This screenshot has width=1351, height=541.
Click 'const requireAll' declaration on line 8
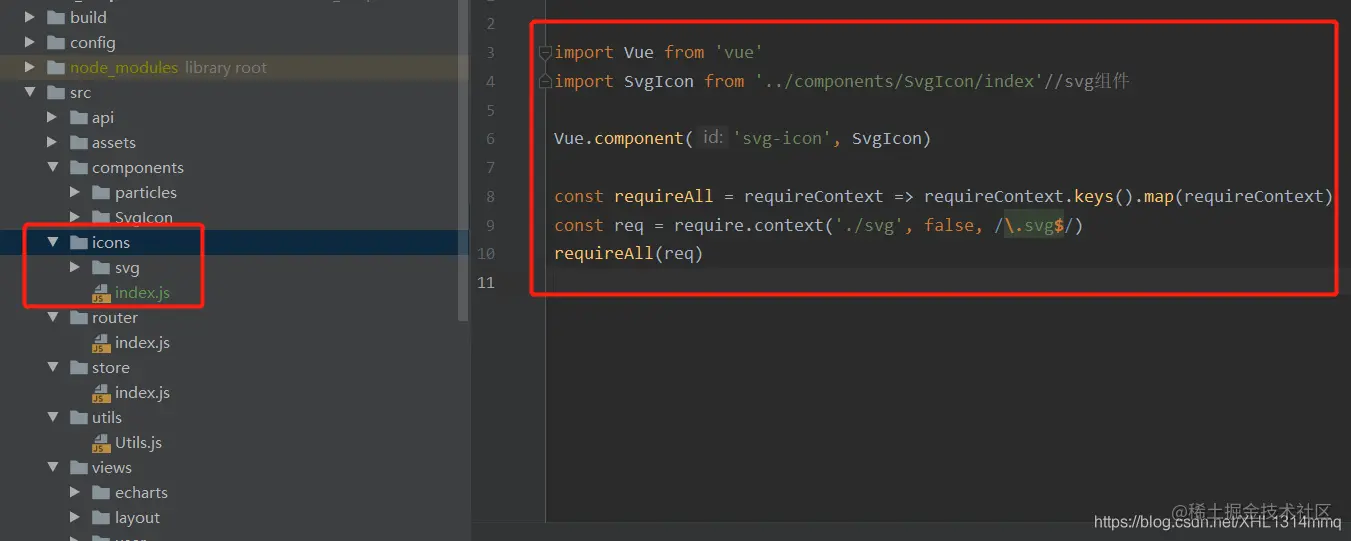pos(633,196)
